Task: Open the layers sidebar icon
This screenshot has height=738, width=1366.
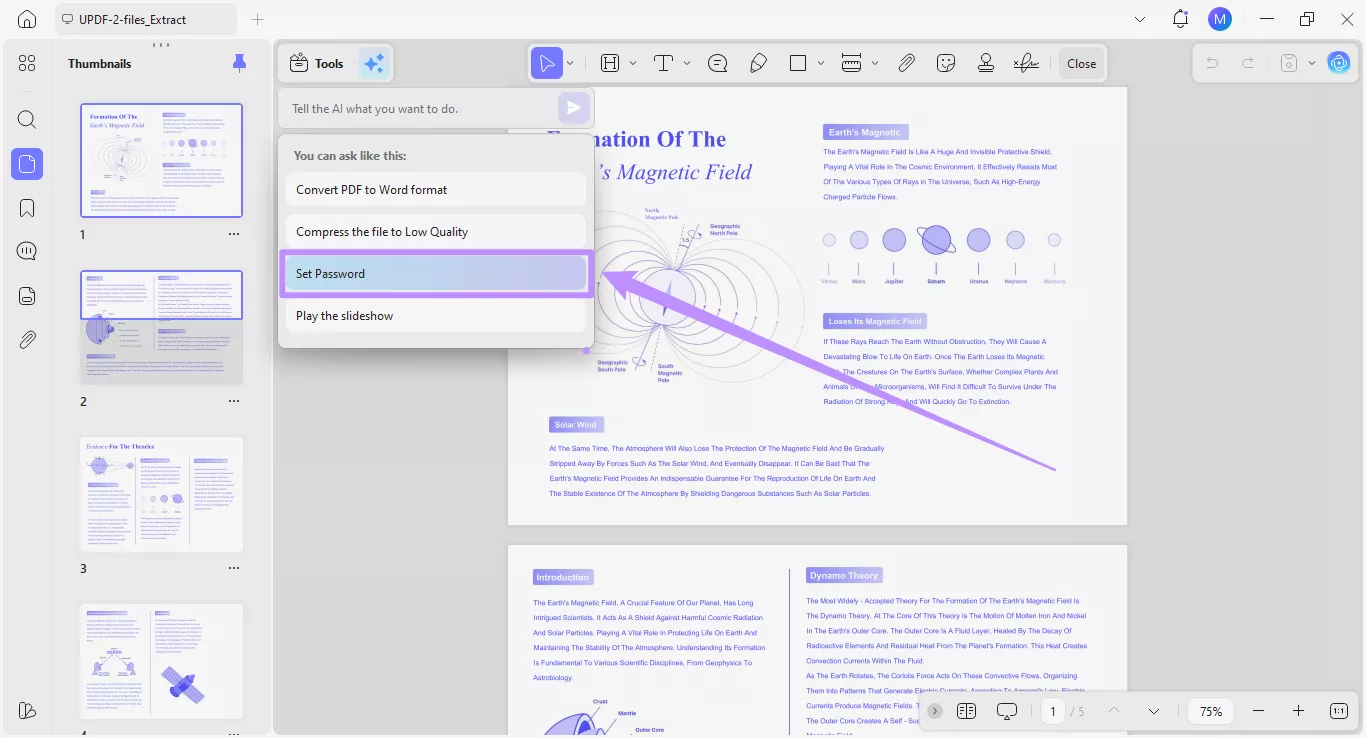Action: coord(27,295)
